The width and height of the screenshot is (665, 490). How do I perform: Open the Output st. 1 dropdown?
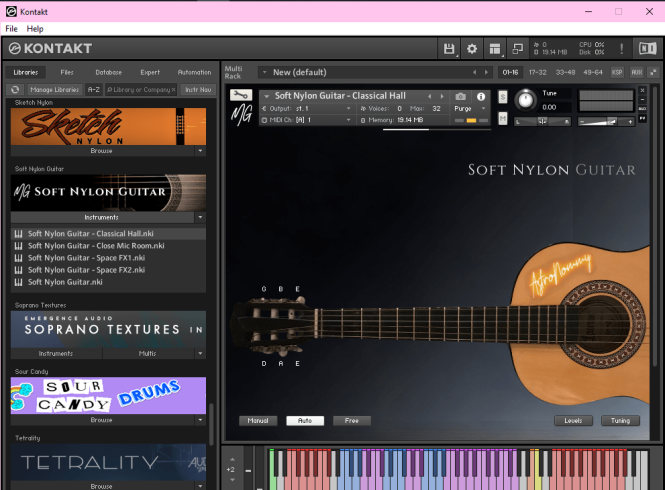[x=307, y=109]
